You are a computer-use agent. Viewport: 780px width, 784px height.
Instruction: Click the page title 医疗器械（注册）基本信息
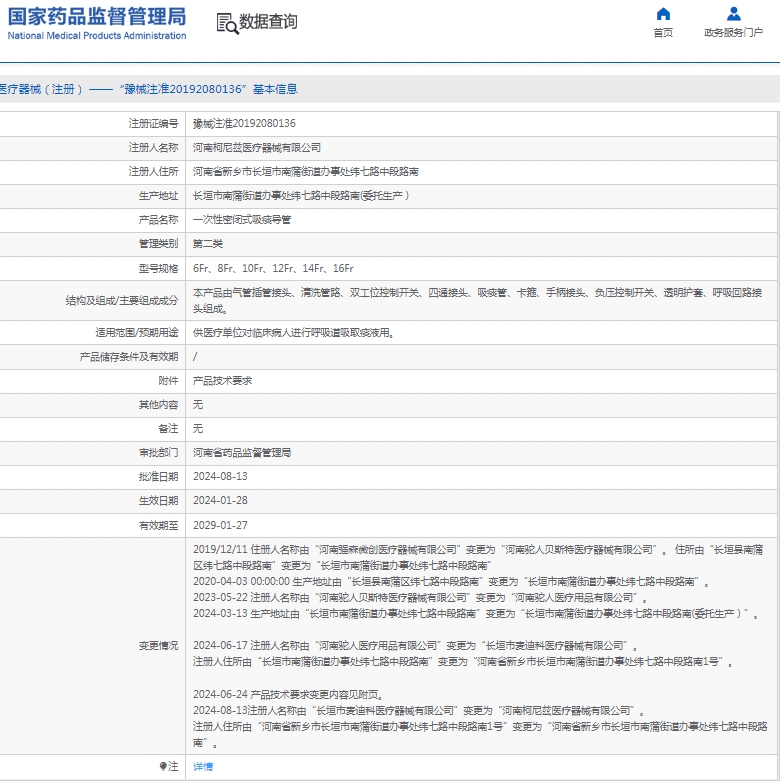coord(148,89)
